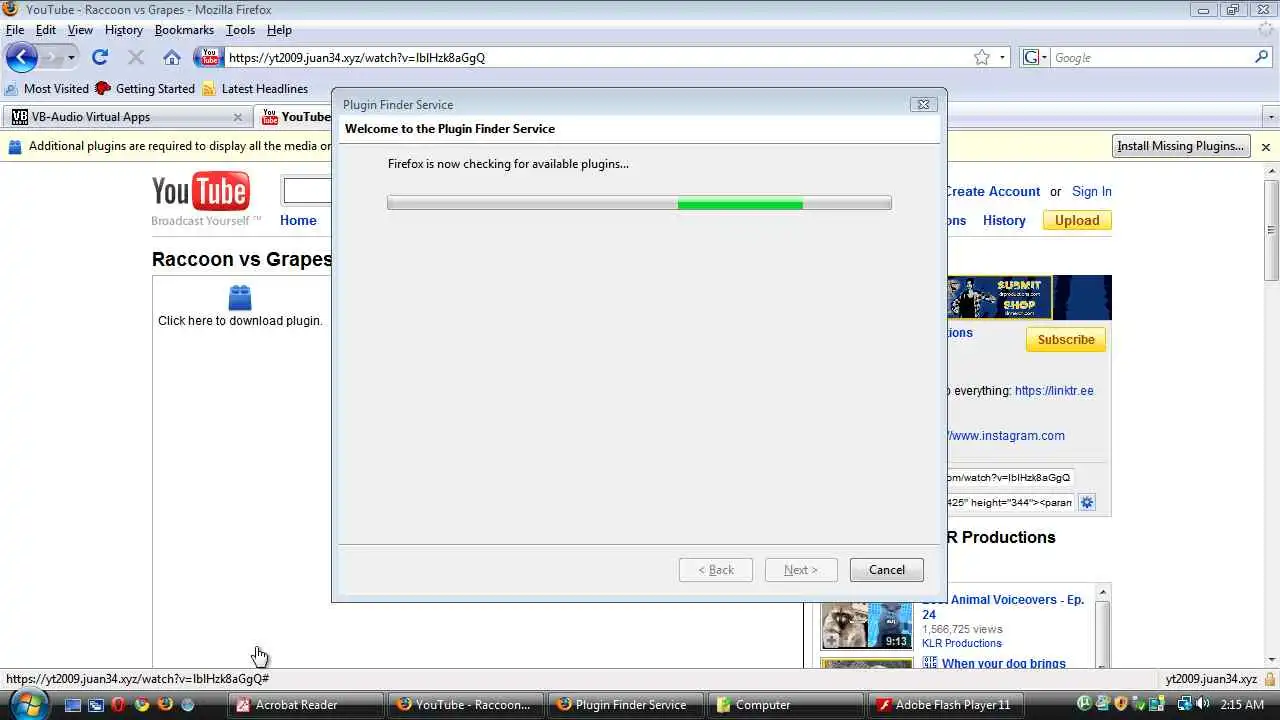Switch to Computer window in taskbar
The image size is (1280, 720).
click(x=787, y=705)
